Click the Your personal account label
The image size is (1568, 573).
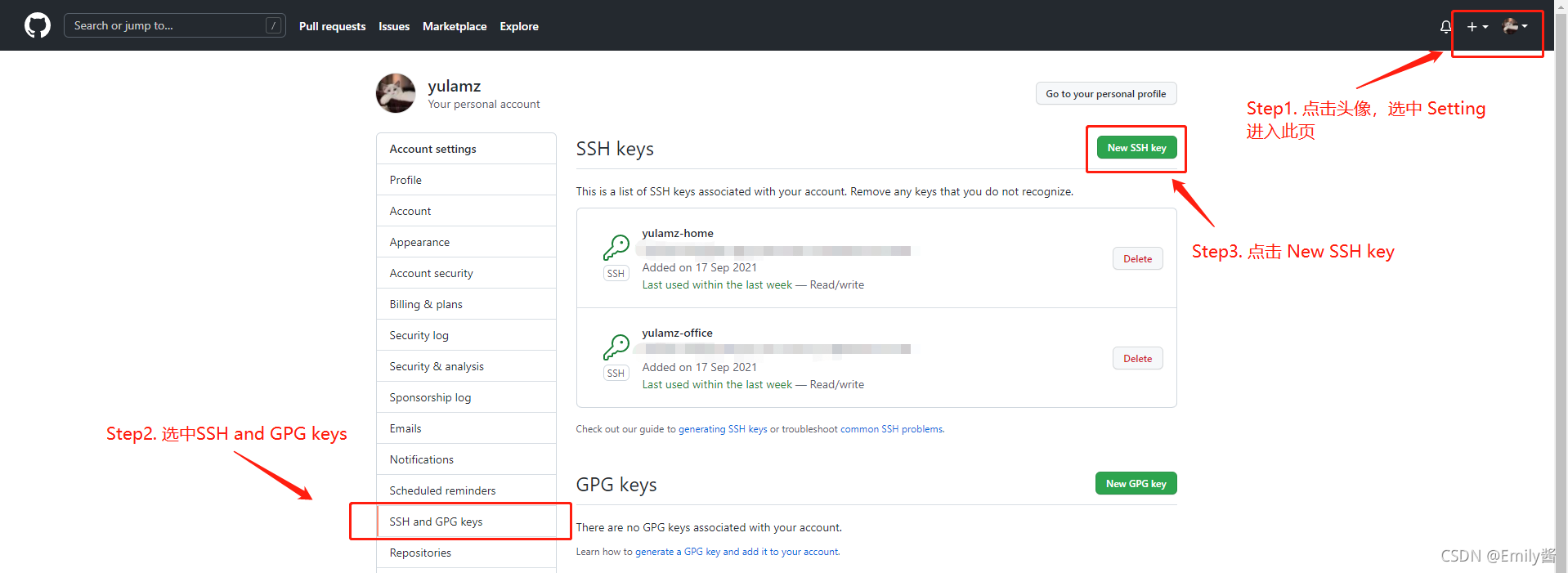(x=484, y=104)
